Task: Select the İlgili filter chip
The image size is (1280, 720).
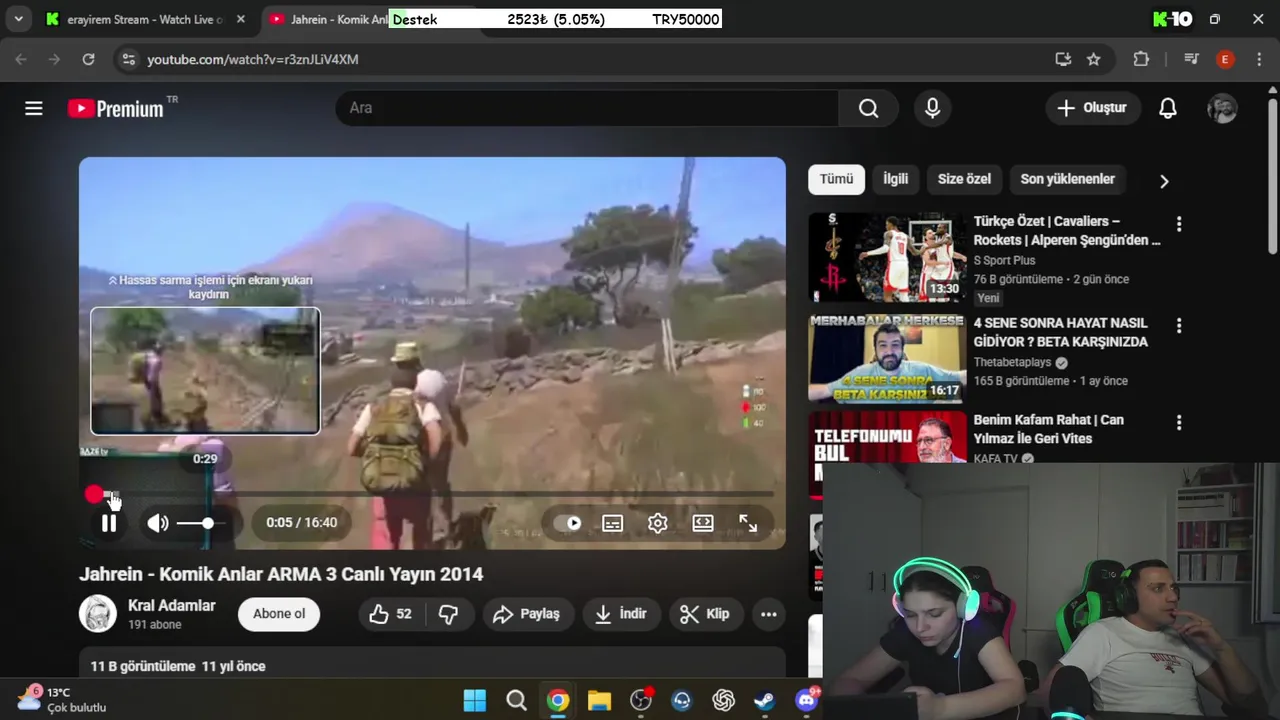Action: [x=895, y=179]
